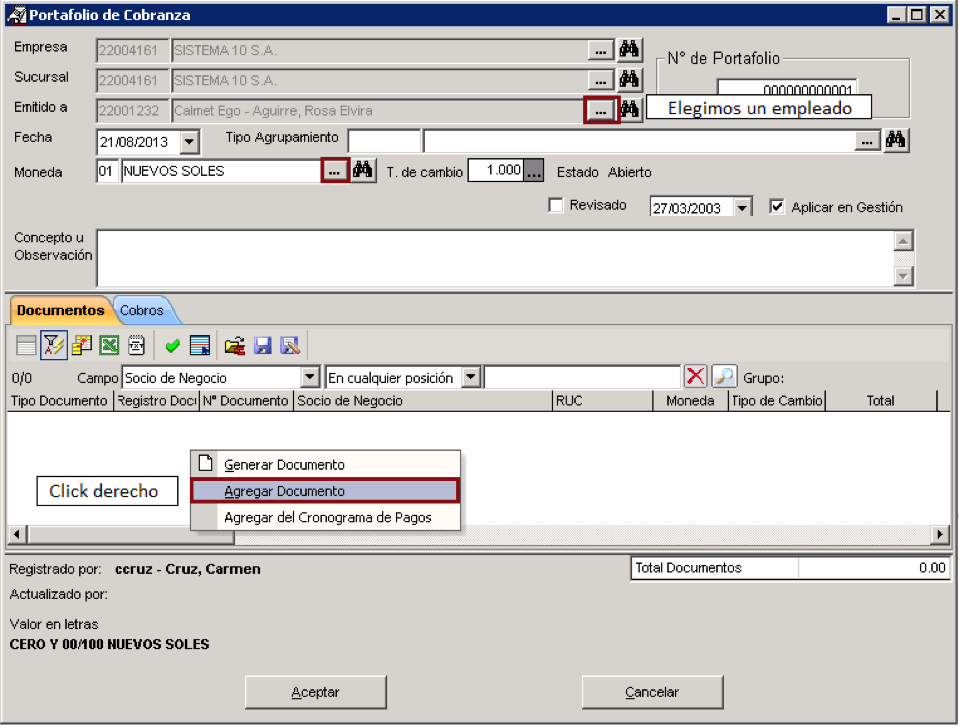Toggle the Revisado checkbox
The height and width of the screenshot is (727, 964).
pos(556,205)
